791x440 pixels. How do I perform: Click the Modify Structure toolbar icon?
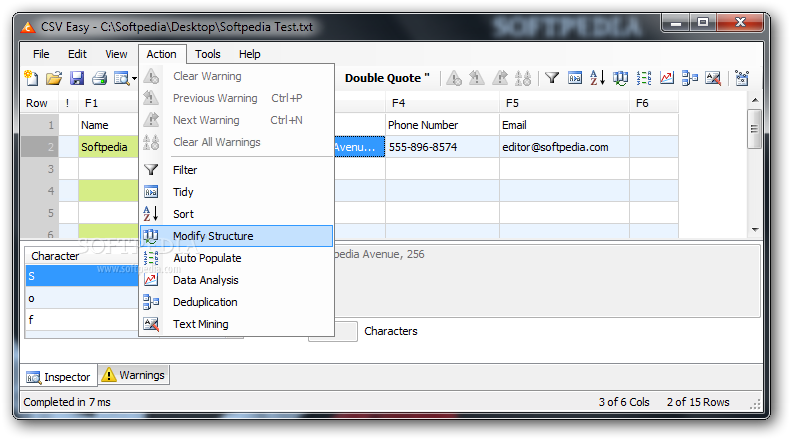coord(620,78)
